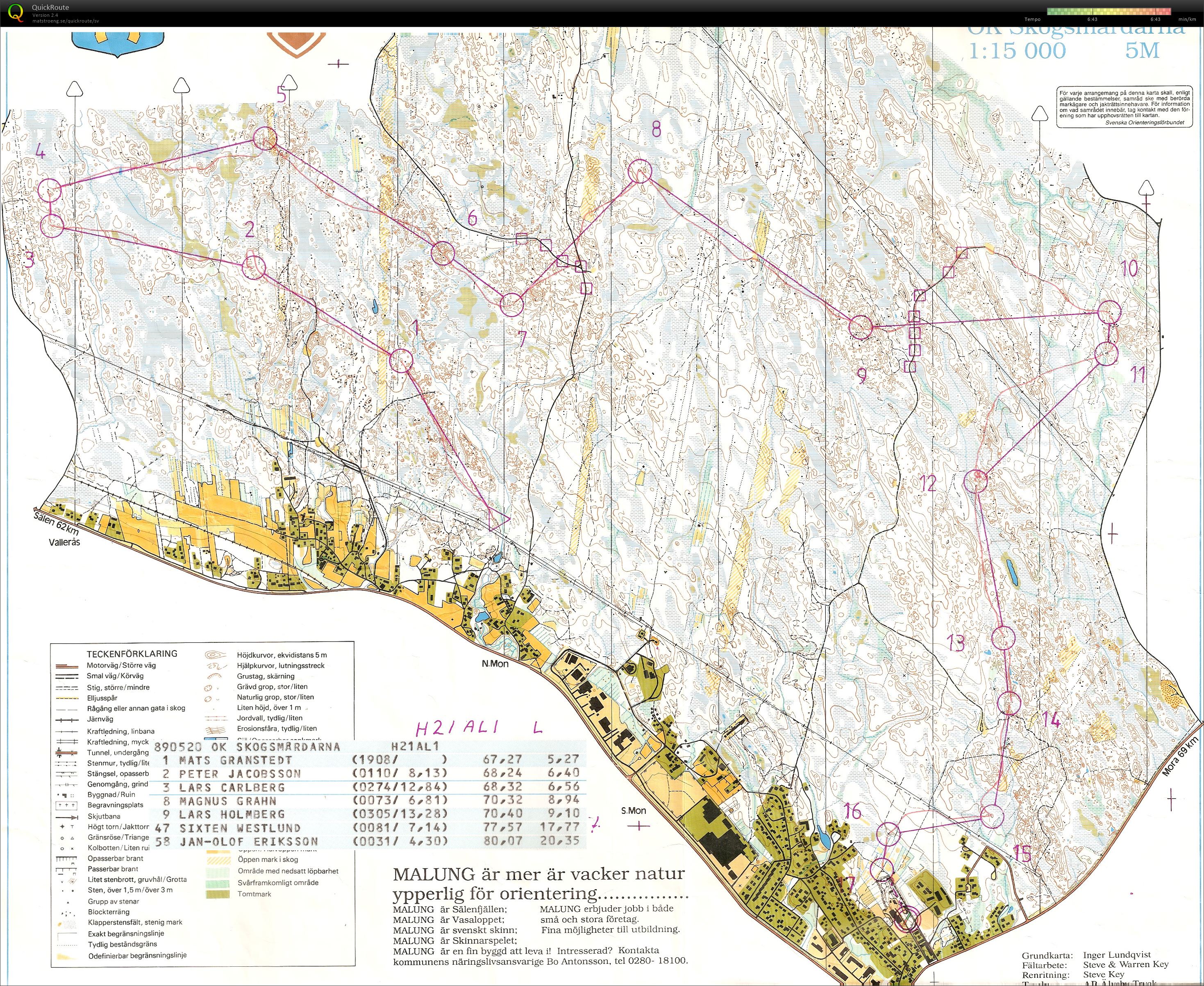Click control circle 8 on the map
Image resolution: width=1204 pixels, height=986 pixels.
click(x=640, y=171)
